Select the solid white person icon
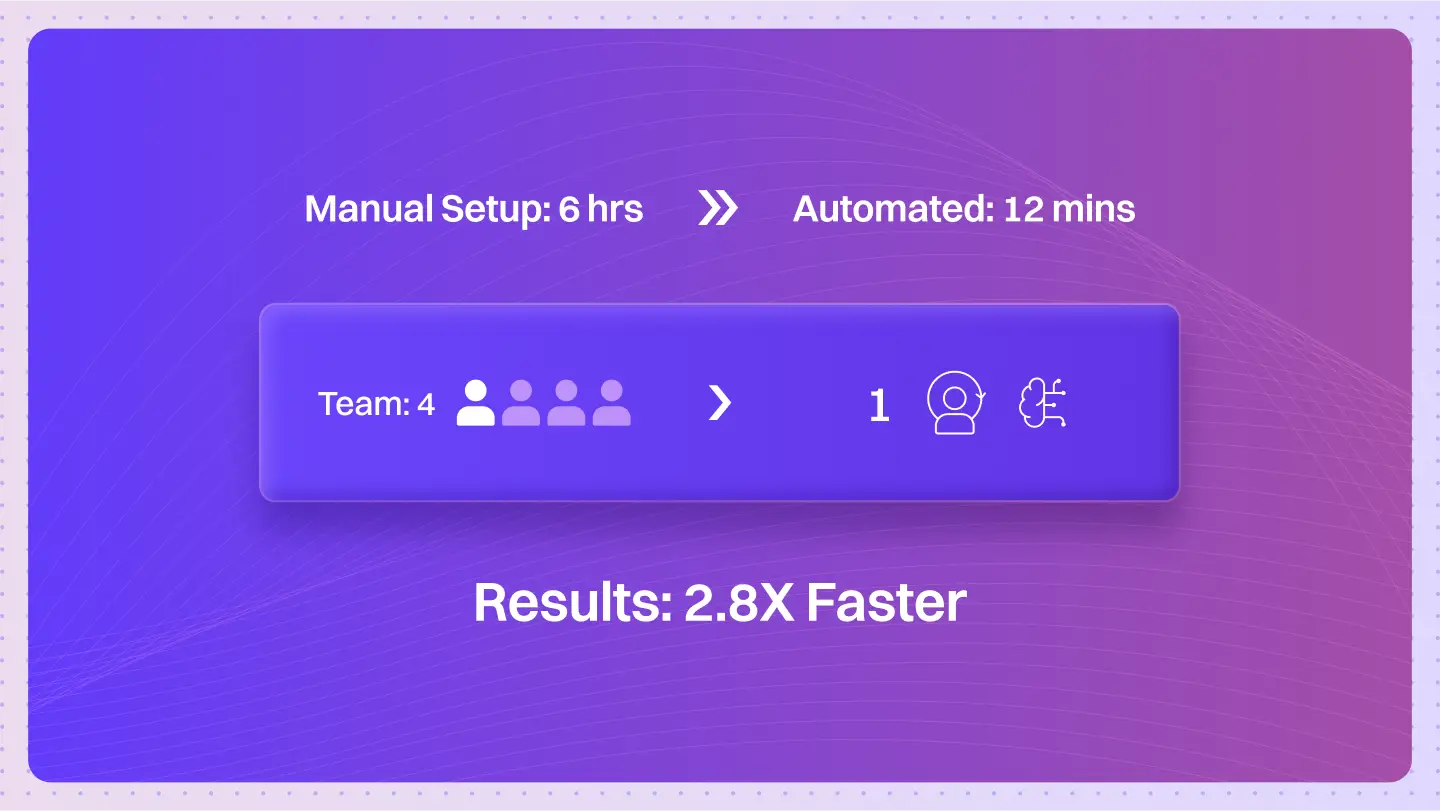 476,403
